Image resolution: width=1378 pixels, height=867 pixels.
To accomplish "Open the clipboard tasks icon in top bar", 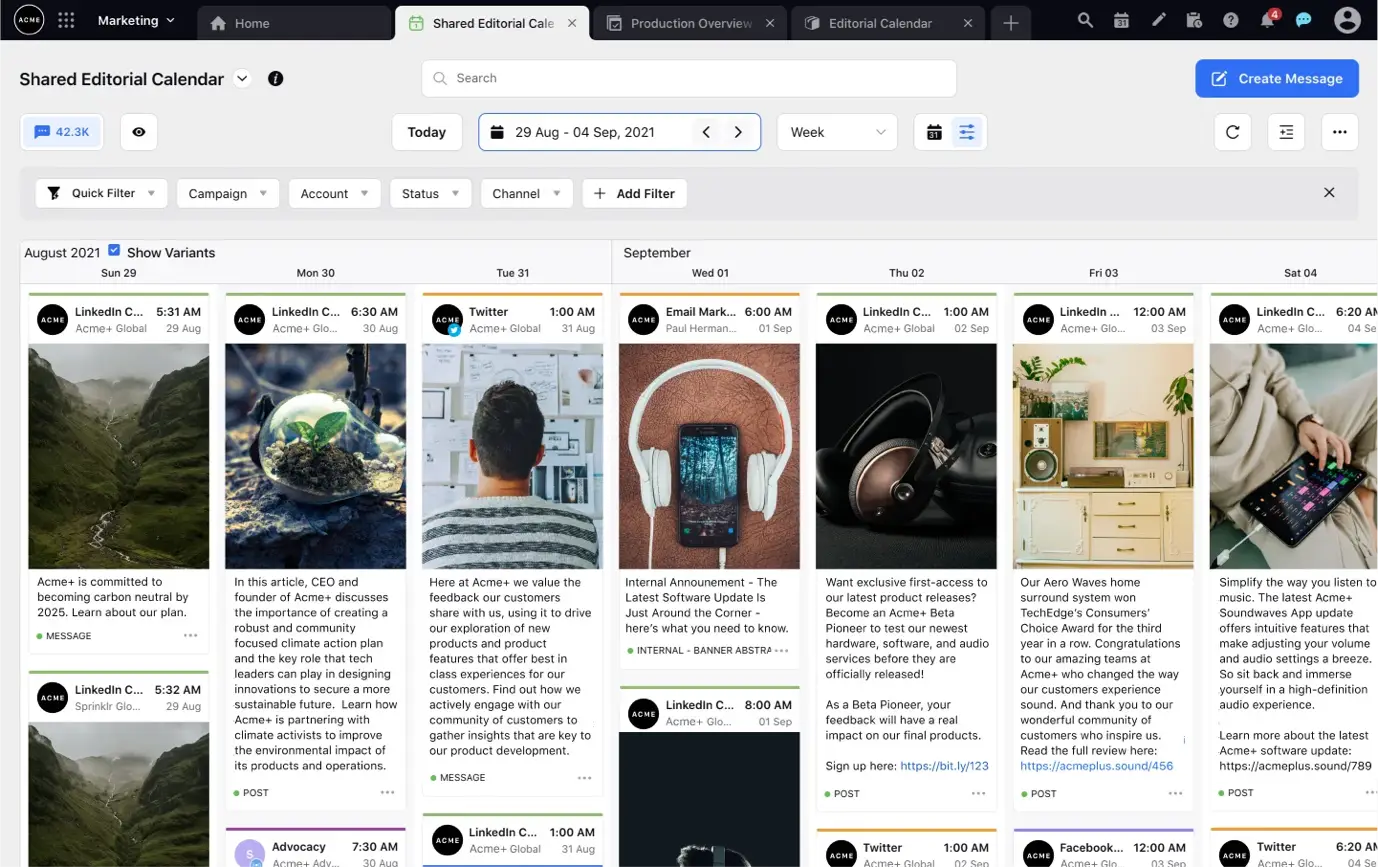I will coord(1194,20).
